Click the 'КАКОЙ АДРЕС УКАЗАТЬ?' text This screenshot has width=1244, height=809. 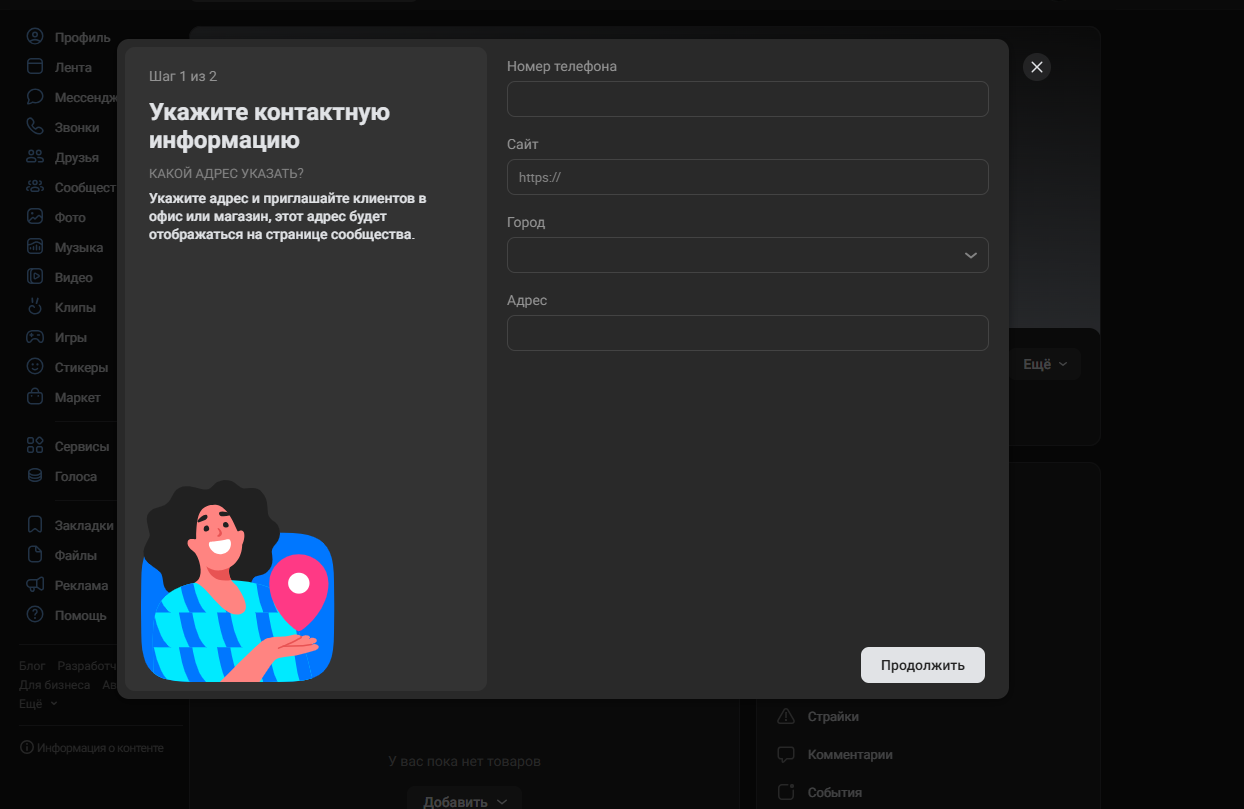click(x=226, y=173)
